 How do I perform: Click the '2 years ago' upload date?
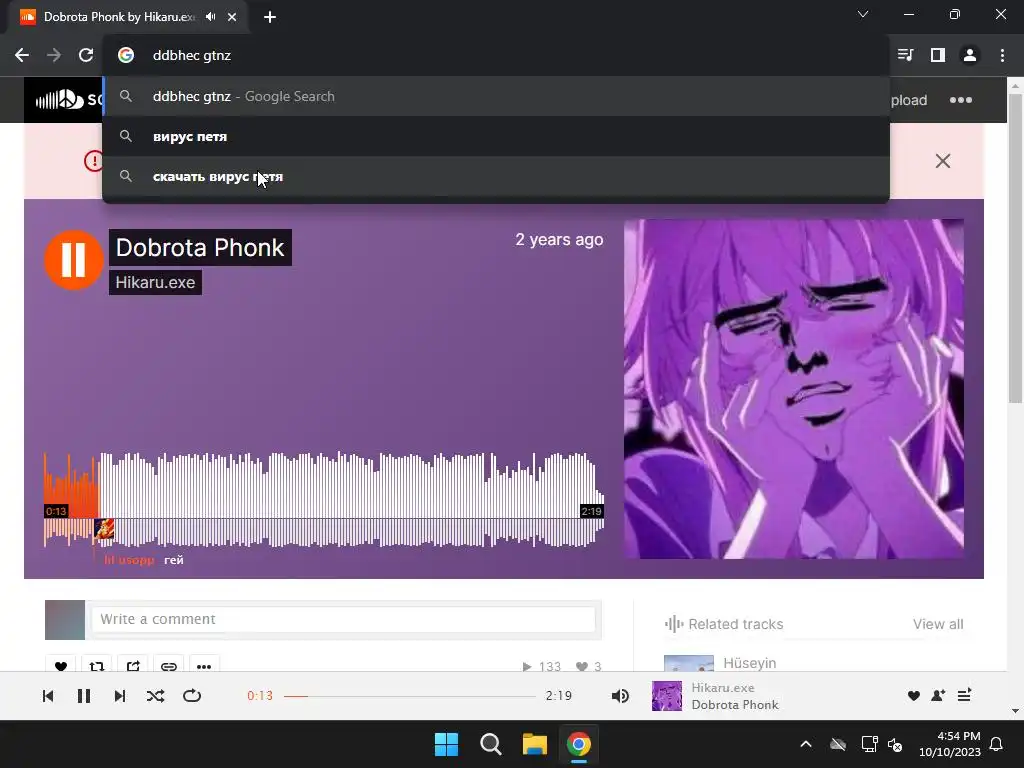(x=559, y=240)
